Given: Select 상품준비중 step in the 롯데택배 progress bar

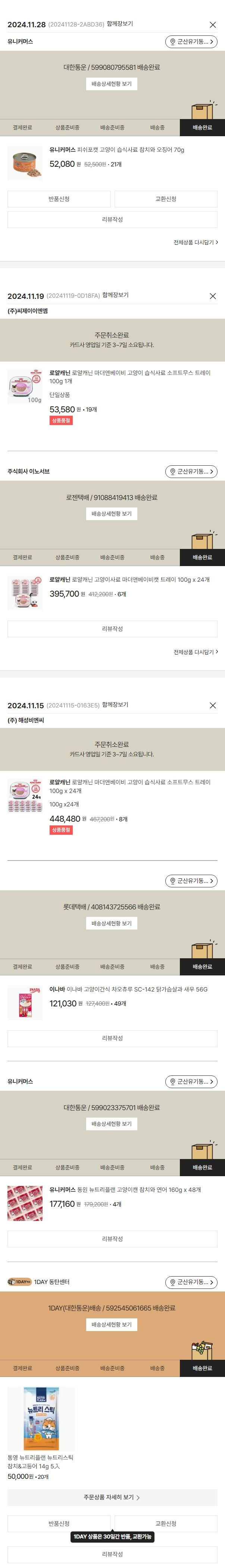Looking at the screenshot, I should [x=67, y=966].
